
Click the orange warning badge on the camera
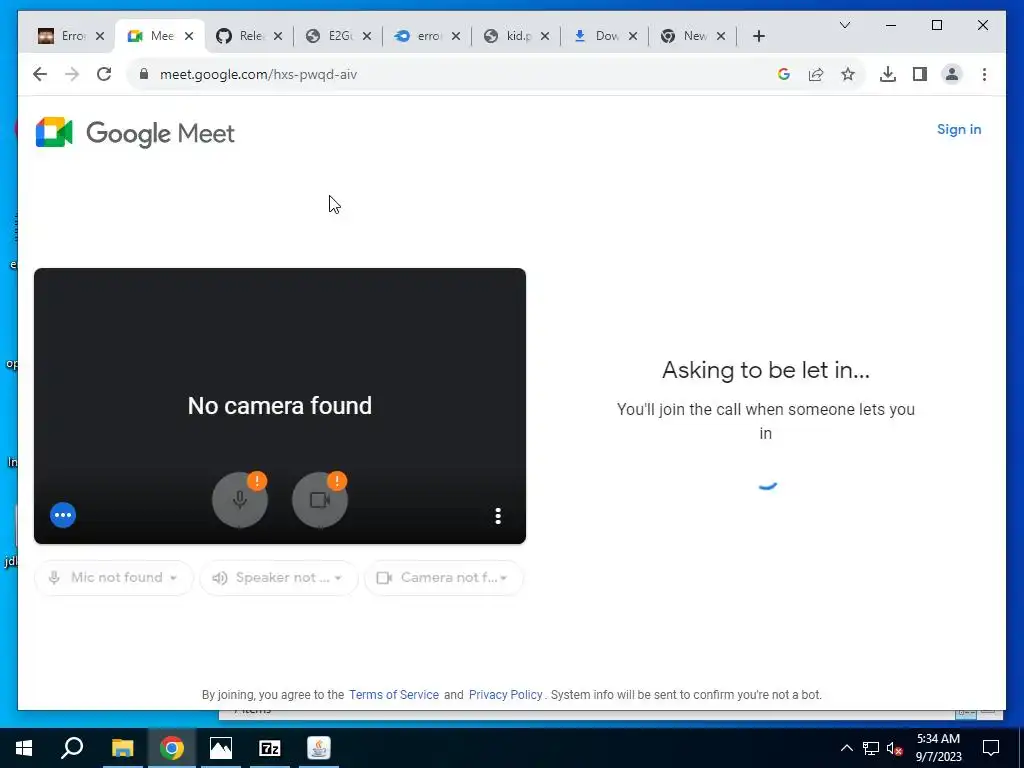[337, 481]
